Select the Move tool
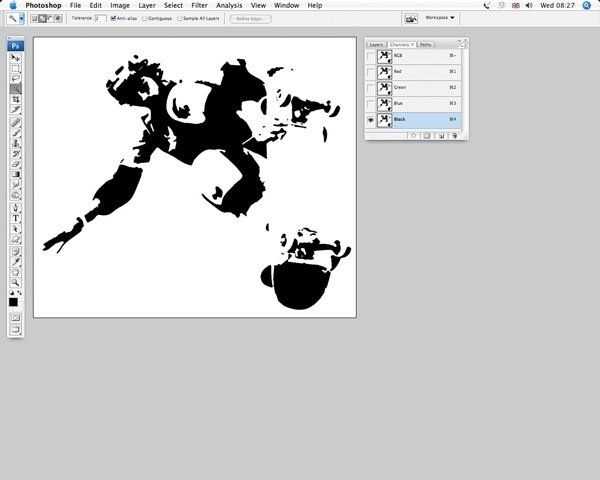 16,58
